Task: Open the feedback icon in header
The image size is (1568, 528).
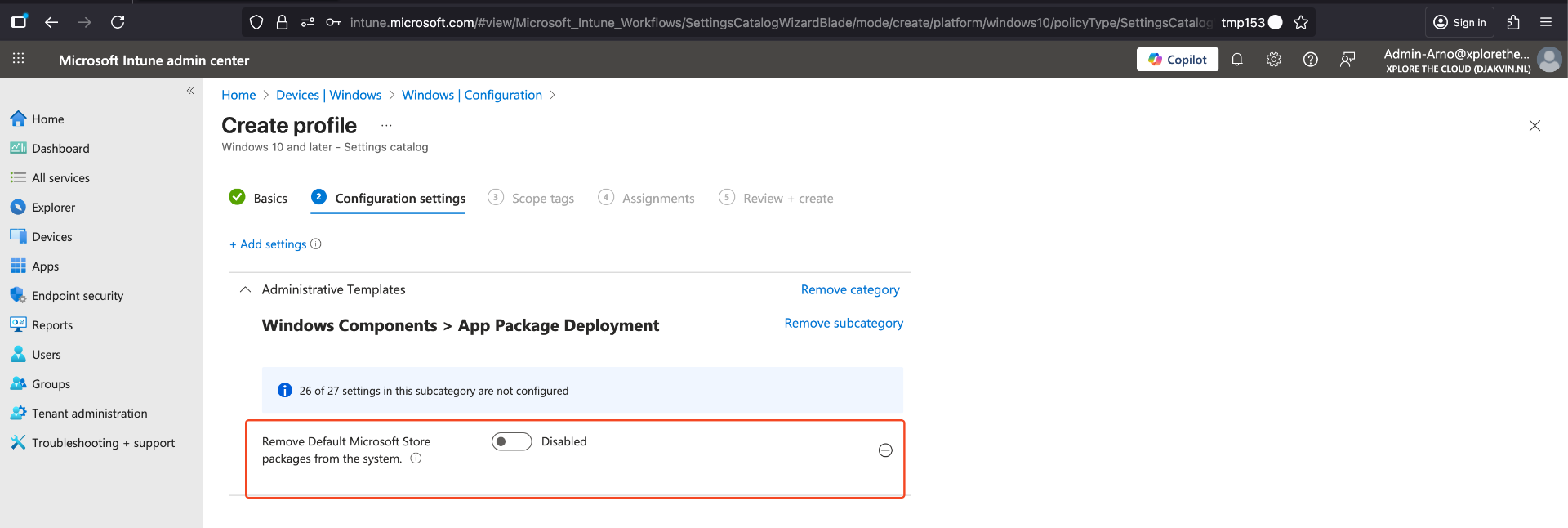Action: coord(1347,59)
